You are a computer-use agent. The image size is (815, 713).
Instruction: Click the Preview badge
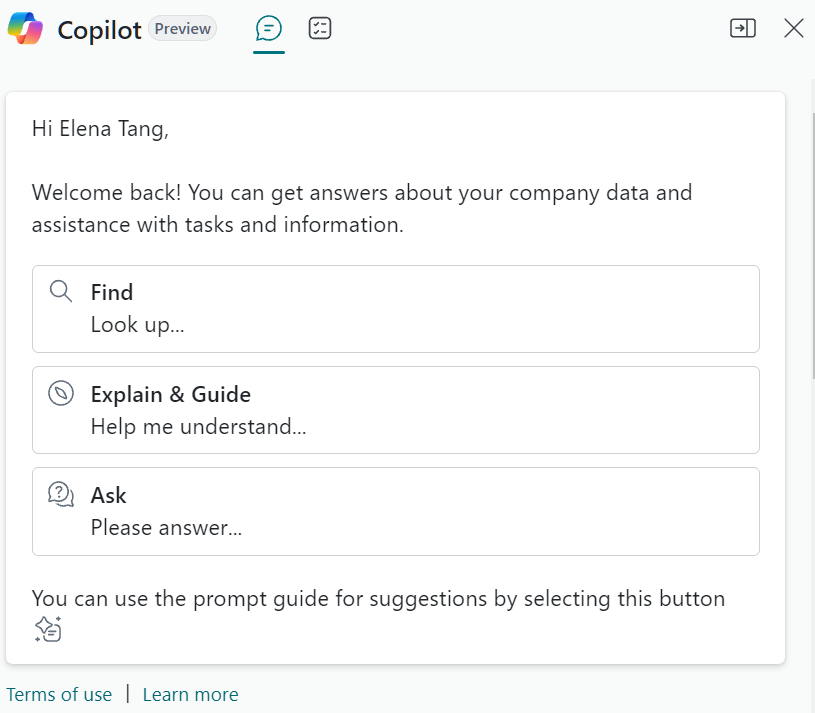(x=182, y=29)
